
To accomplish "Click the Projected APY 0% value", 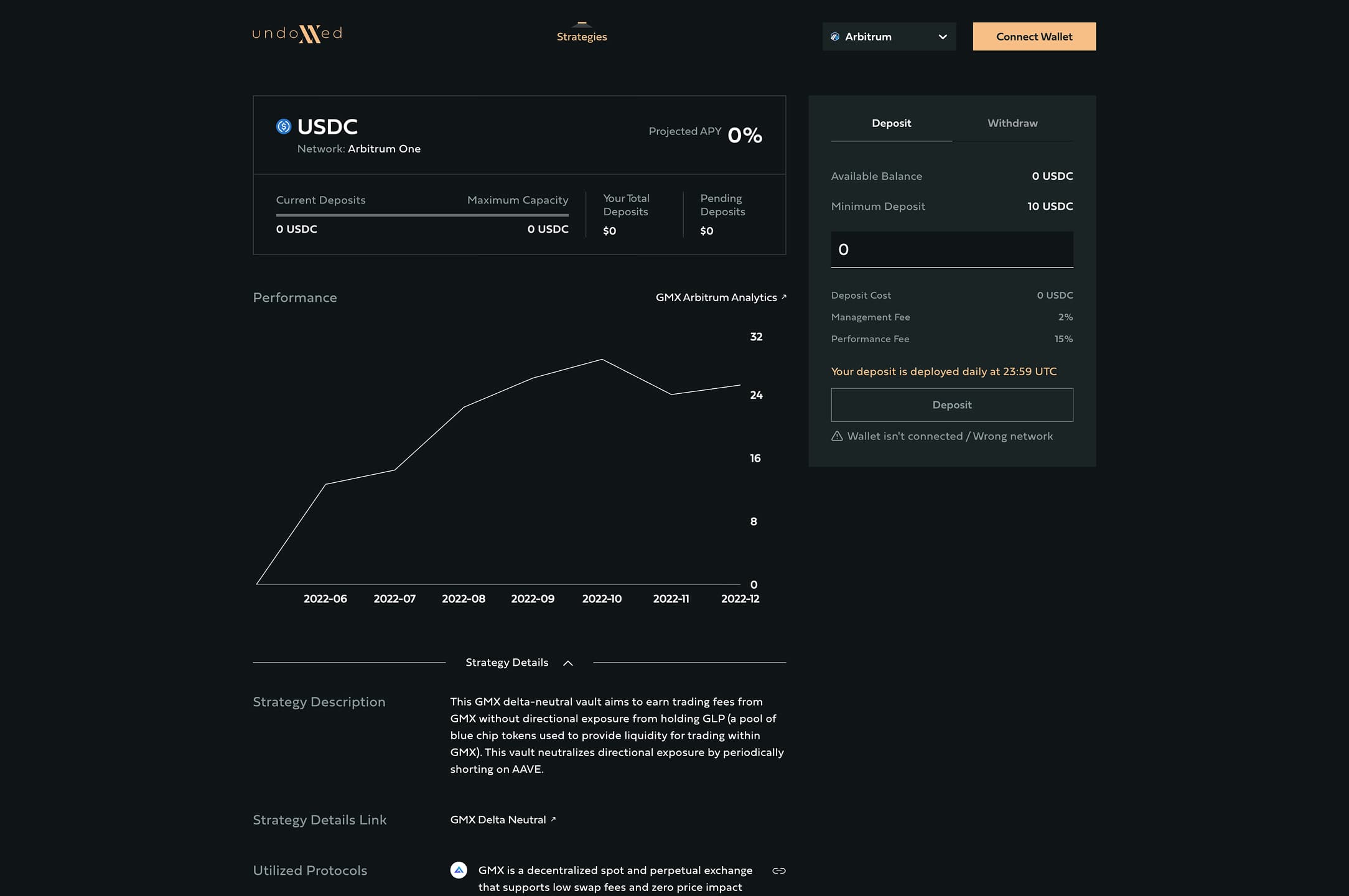I will point(745,135).
